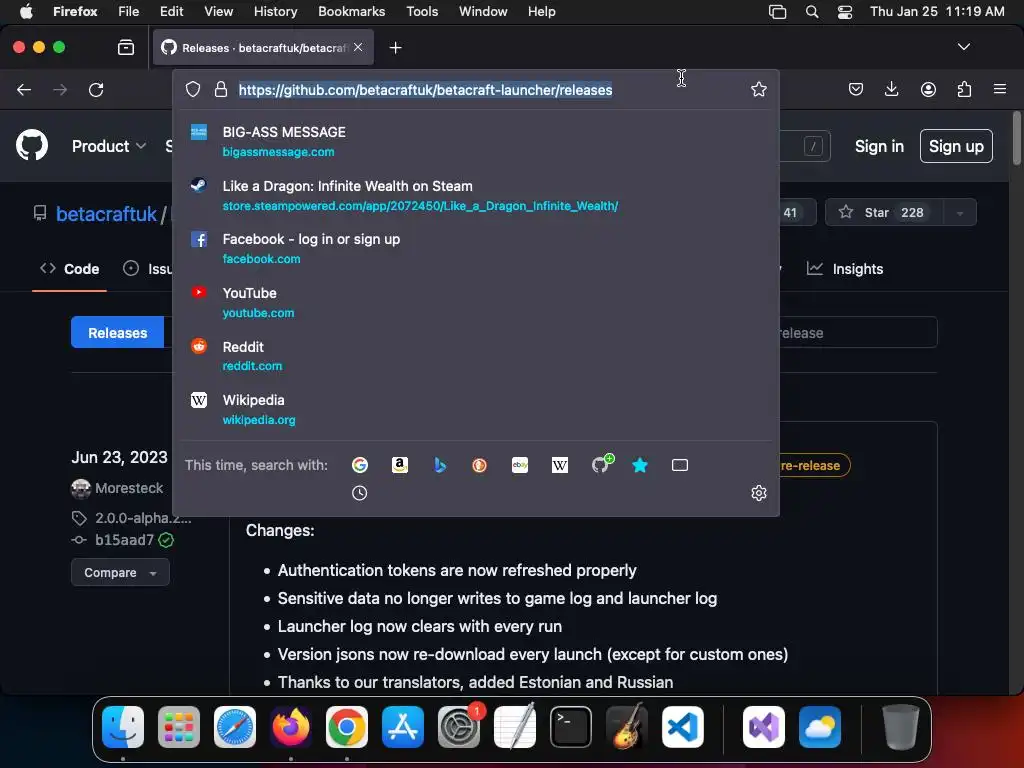Open Firefox application hamburger menu

(1000, 89)
